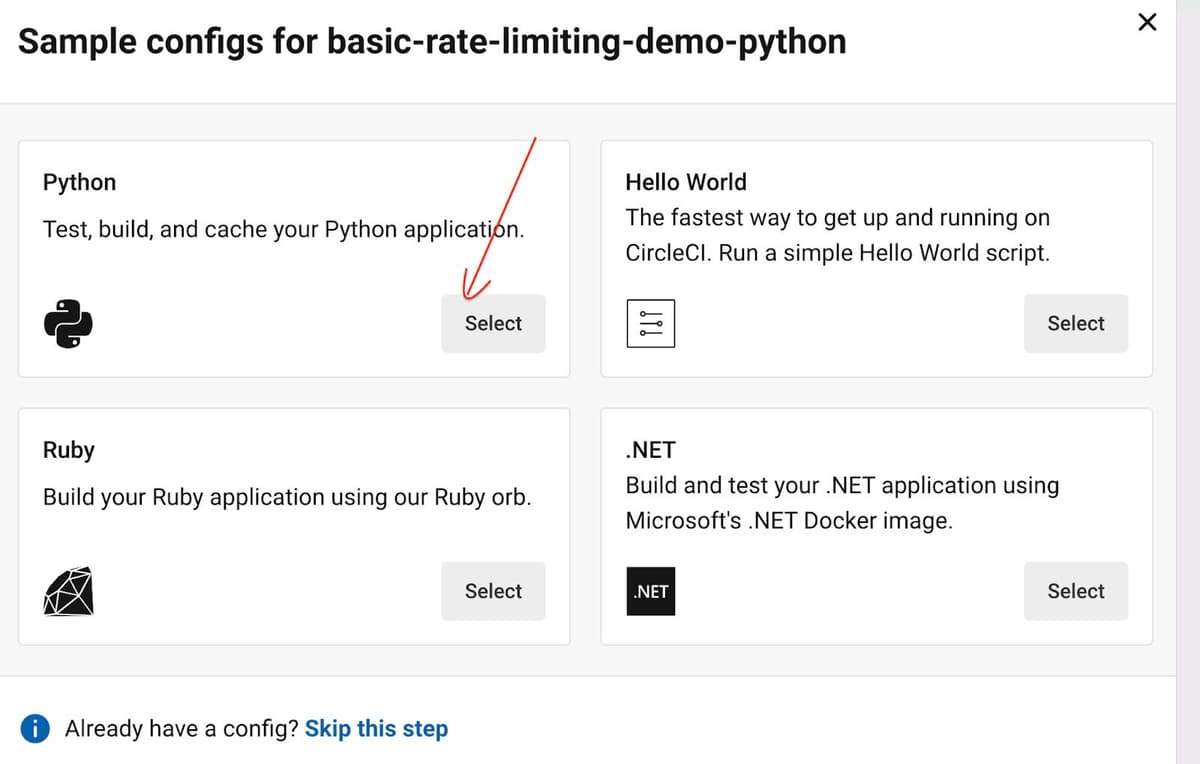Close the sample configs dialog
This screenshot has height=764, width=1200.
[x=1147, y=22]
